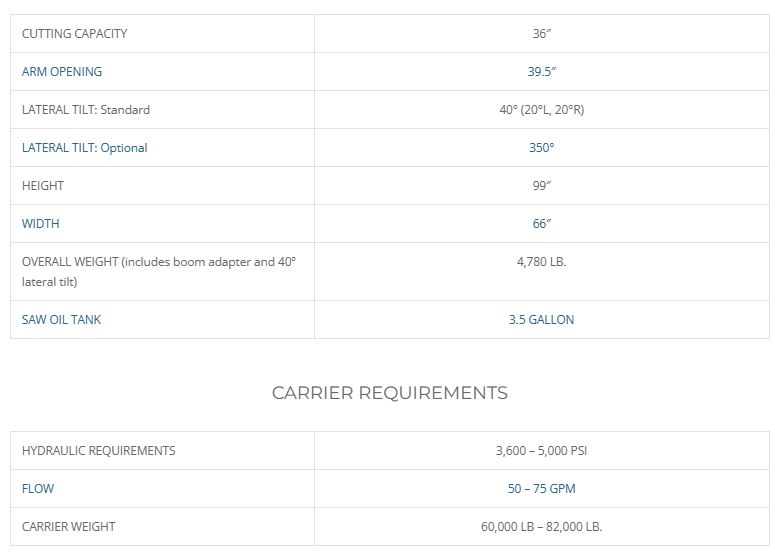Screen dimensions: 775x553
Task: Click the 350° optional tilt value
Action: click(x=541, y=148)
